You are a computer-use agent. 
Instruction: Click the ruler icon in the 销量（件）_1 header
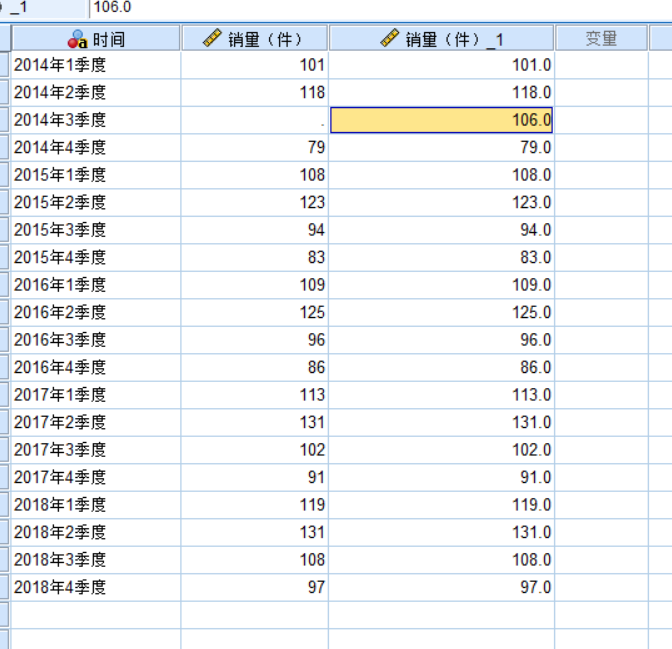[390, 38]
